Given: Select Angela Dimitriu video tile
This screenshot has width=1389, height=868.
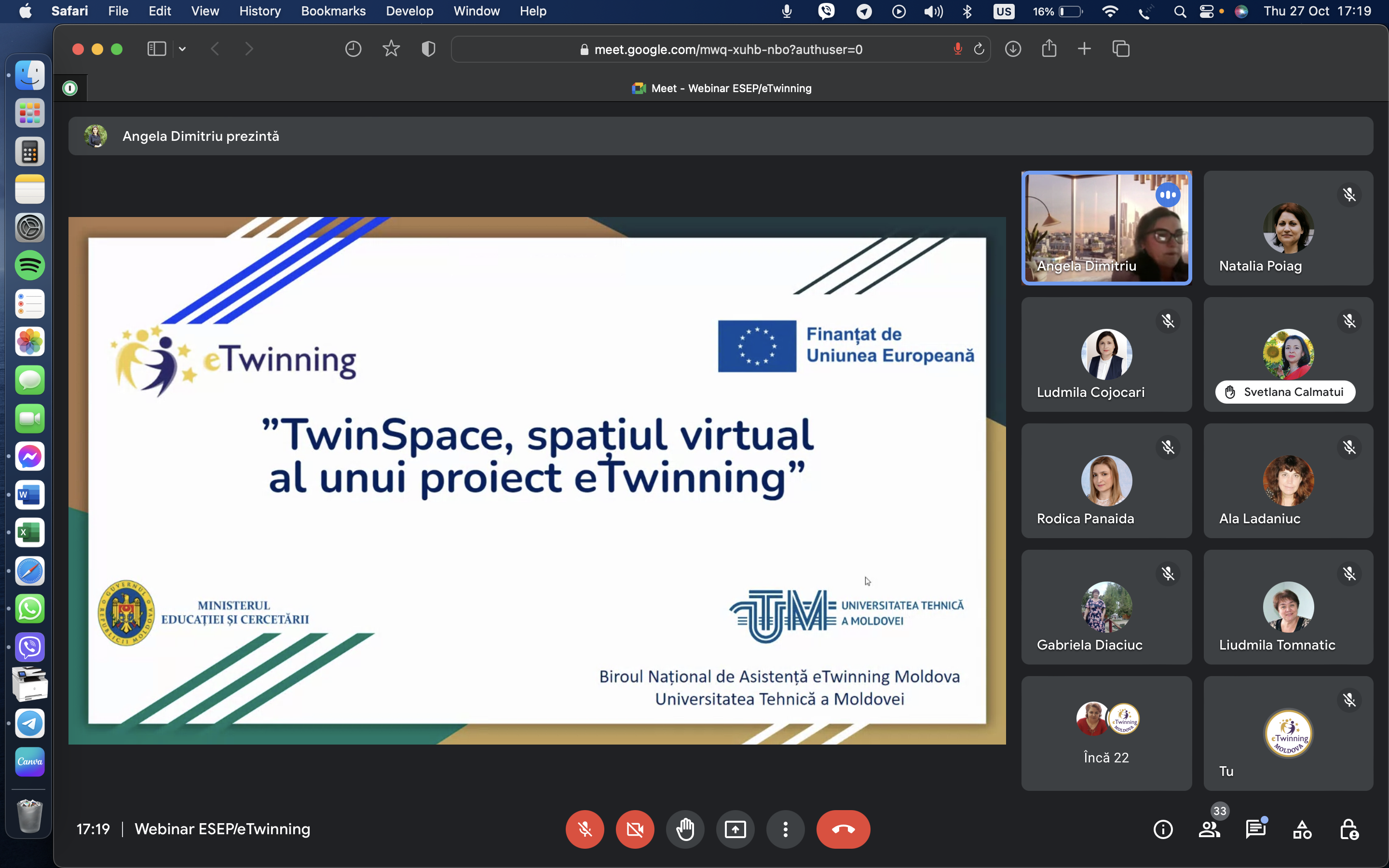Looking at the screenshot, I should 1106,228.
